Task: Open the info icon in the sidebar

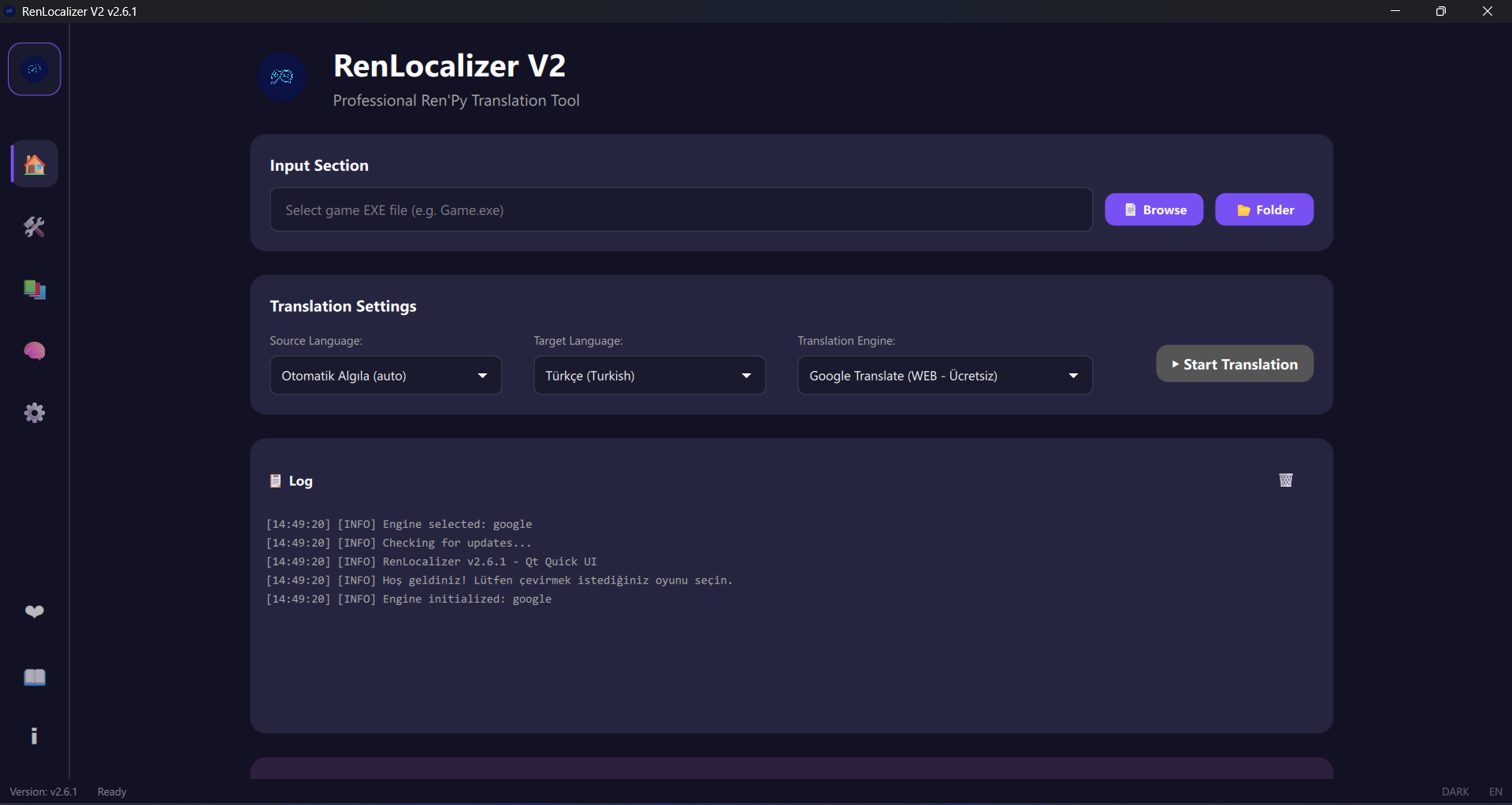Action: (34, 736)
